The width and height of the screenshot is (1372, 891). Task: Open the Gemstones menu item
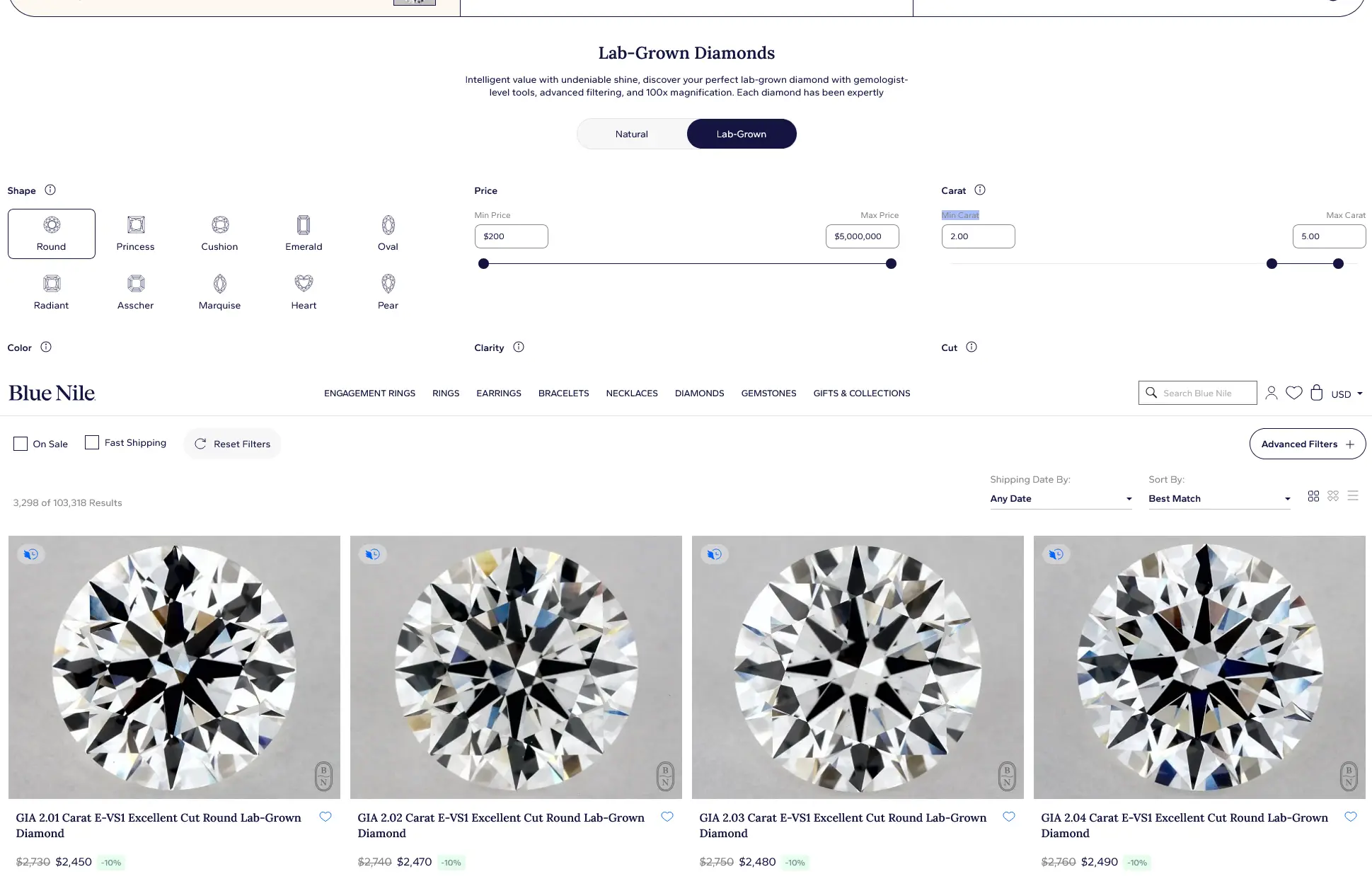768,393
